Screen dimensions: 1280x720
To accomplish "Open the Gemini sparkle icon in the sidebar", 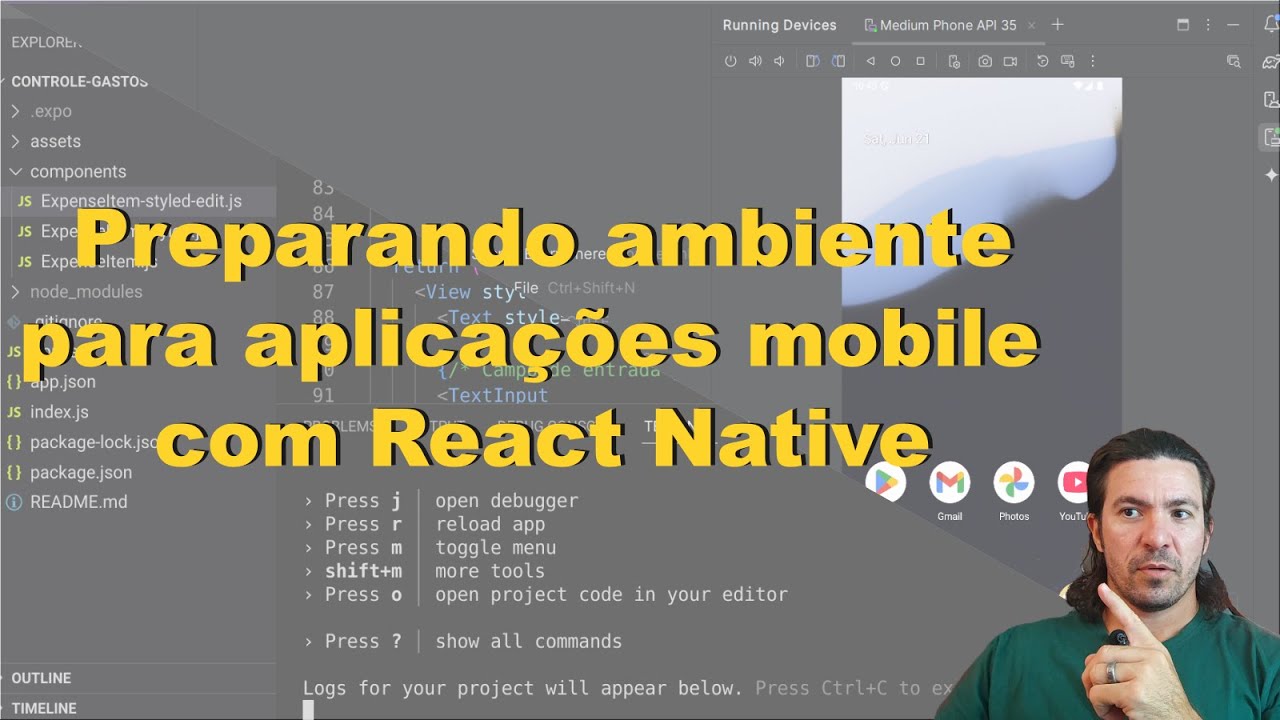I will click(x=1271, y=174).
